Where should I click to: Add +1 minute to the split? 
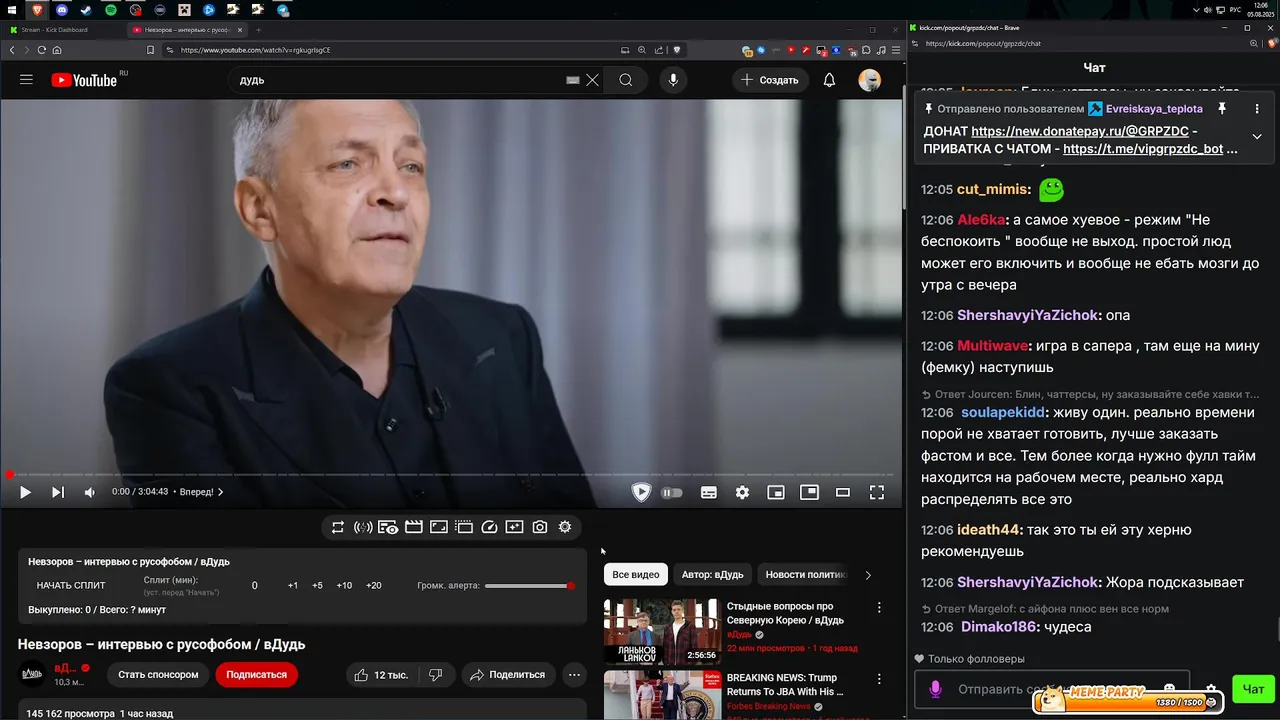pyautogui.click(x=293, y=585)
